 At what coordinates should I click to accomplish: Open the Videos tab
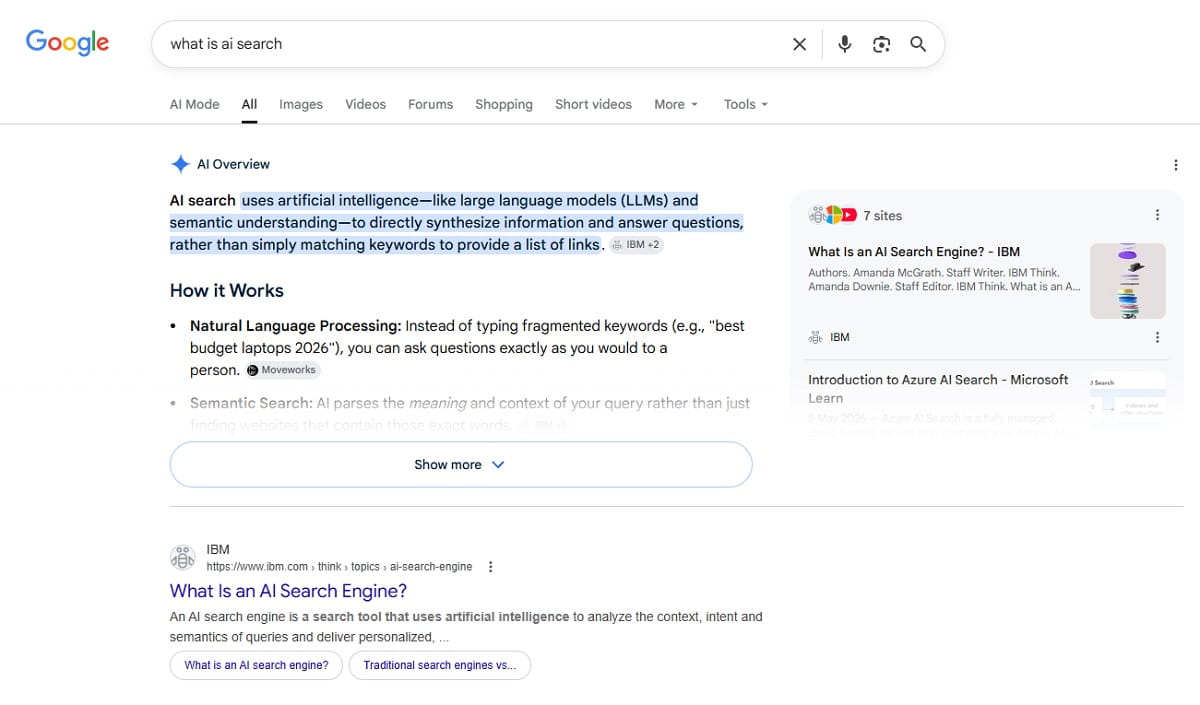[365, 104]
